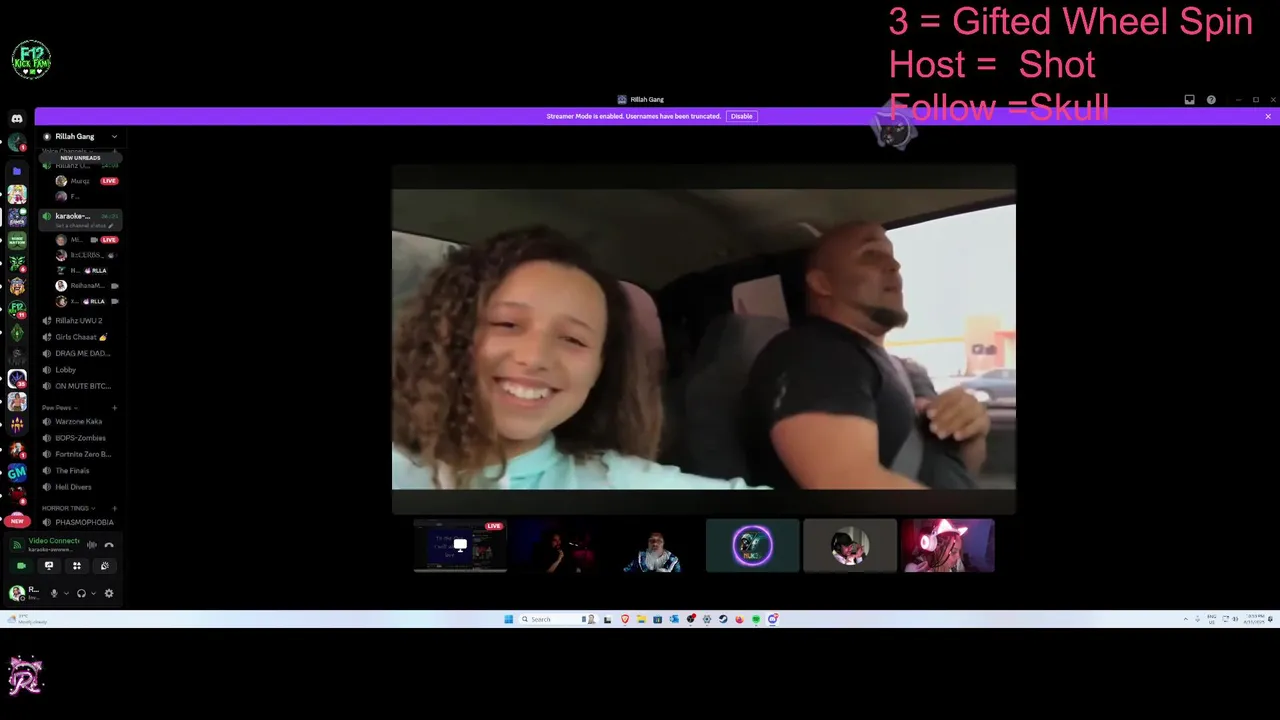Screen dimensions: 1280x720
Task: Open File Explorer from taskbar
Action: coord(641,619)
